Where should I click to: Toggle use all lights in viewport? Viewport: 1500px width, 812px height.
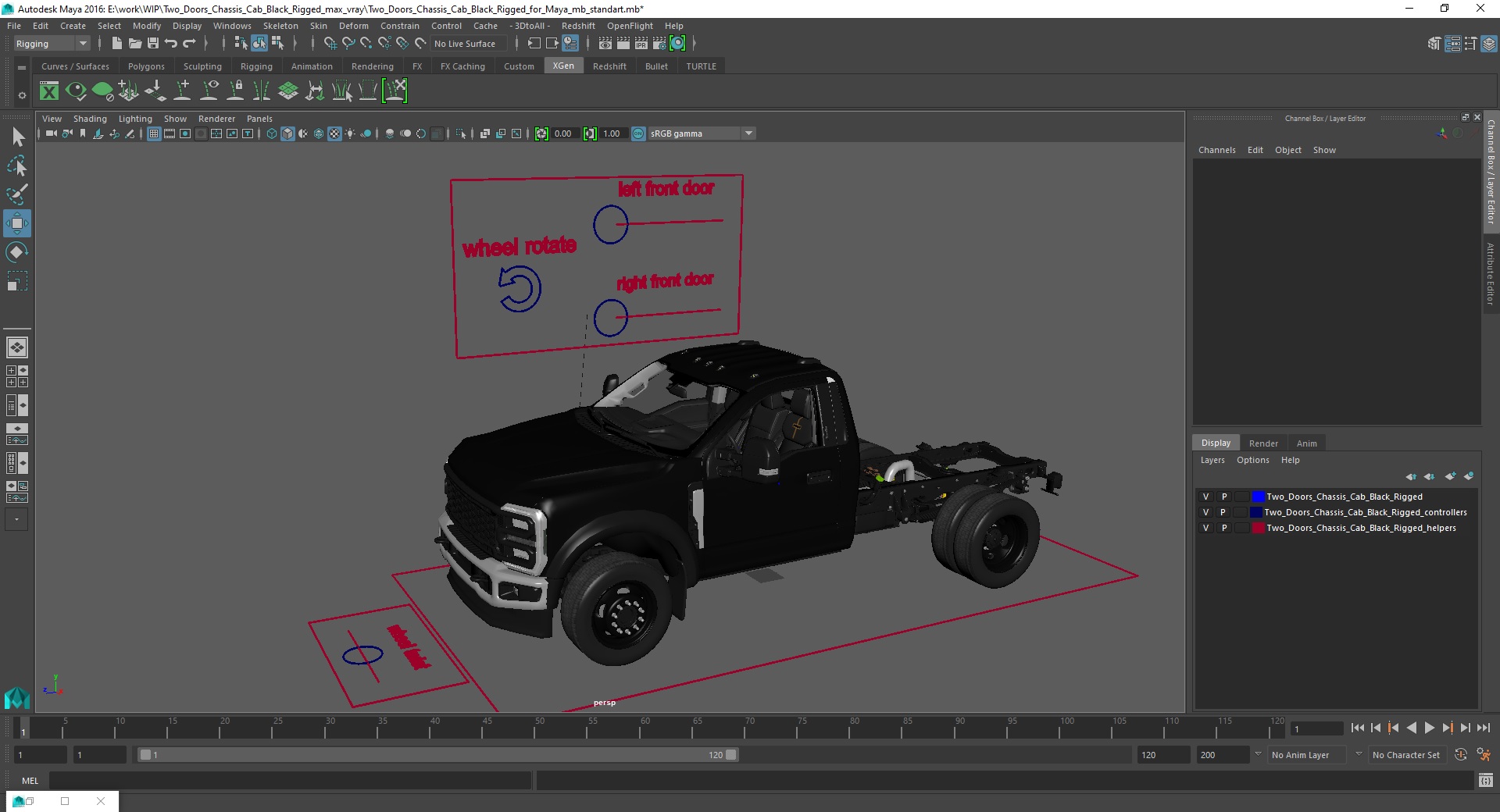coord(350,134)
